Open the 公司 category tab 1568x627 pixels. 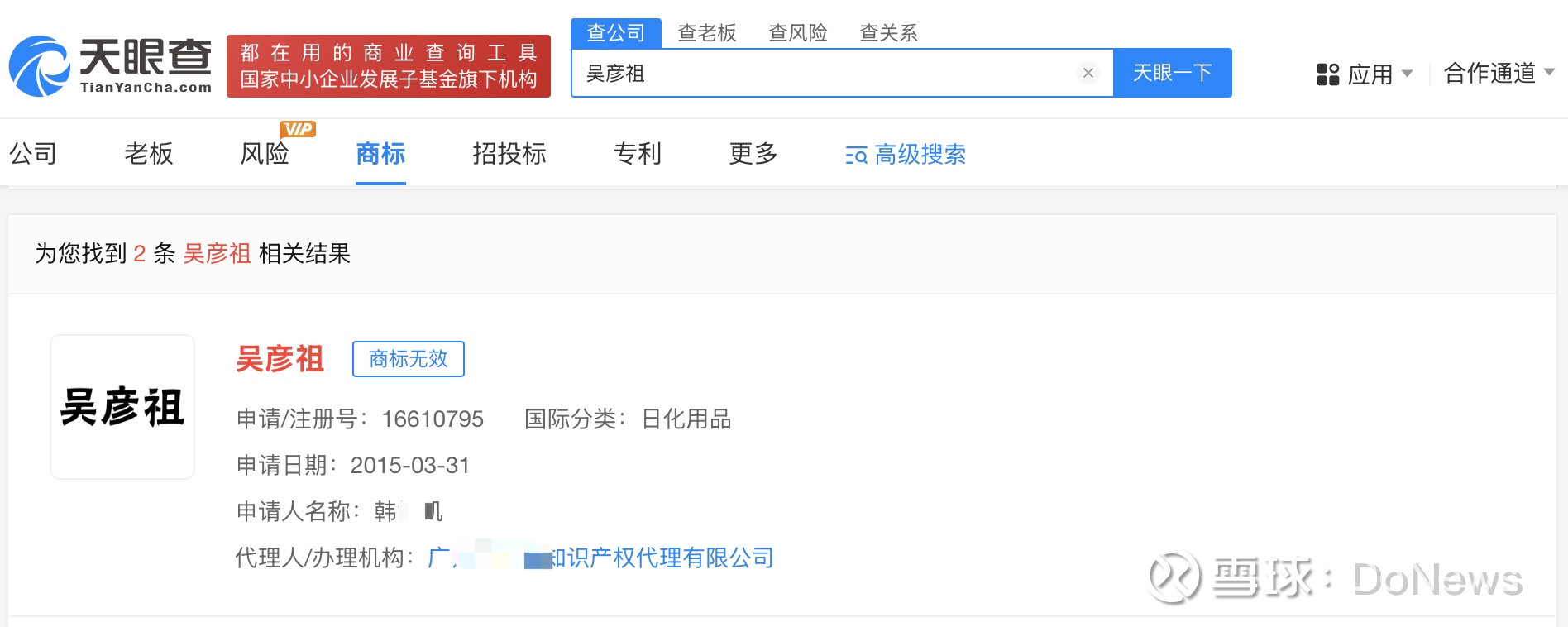(33, 154)
